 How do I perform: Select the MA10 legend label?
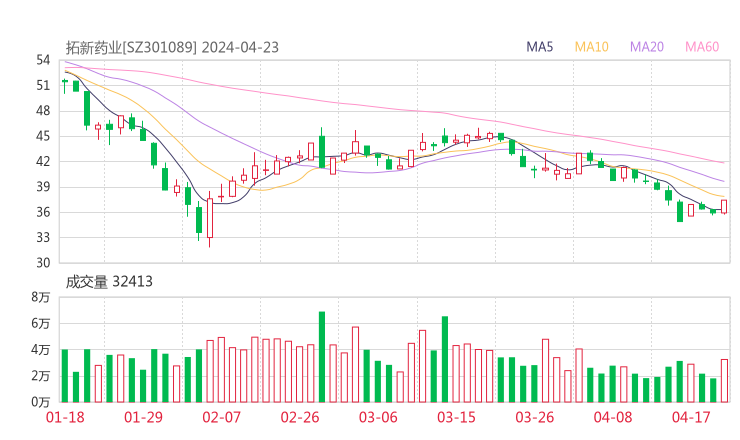click(x=591, y=47)
